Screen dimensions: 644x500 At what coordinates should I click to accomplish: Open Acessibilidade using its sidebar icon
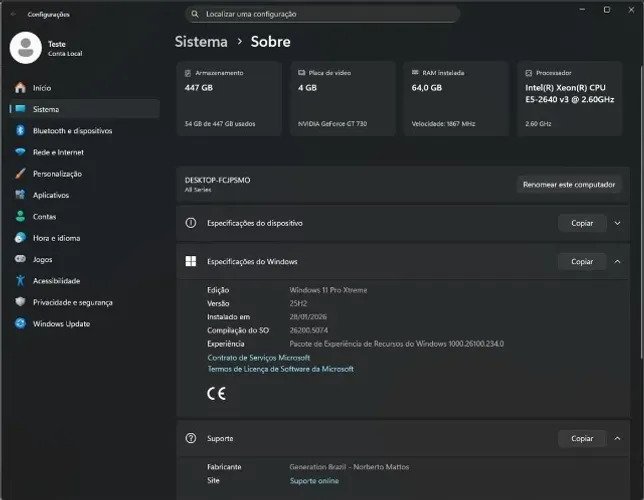[20, 281]
